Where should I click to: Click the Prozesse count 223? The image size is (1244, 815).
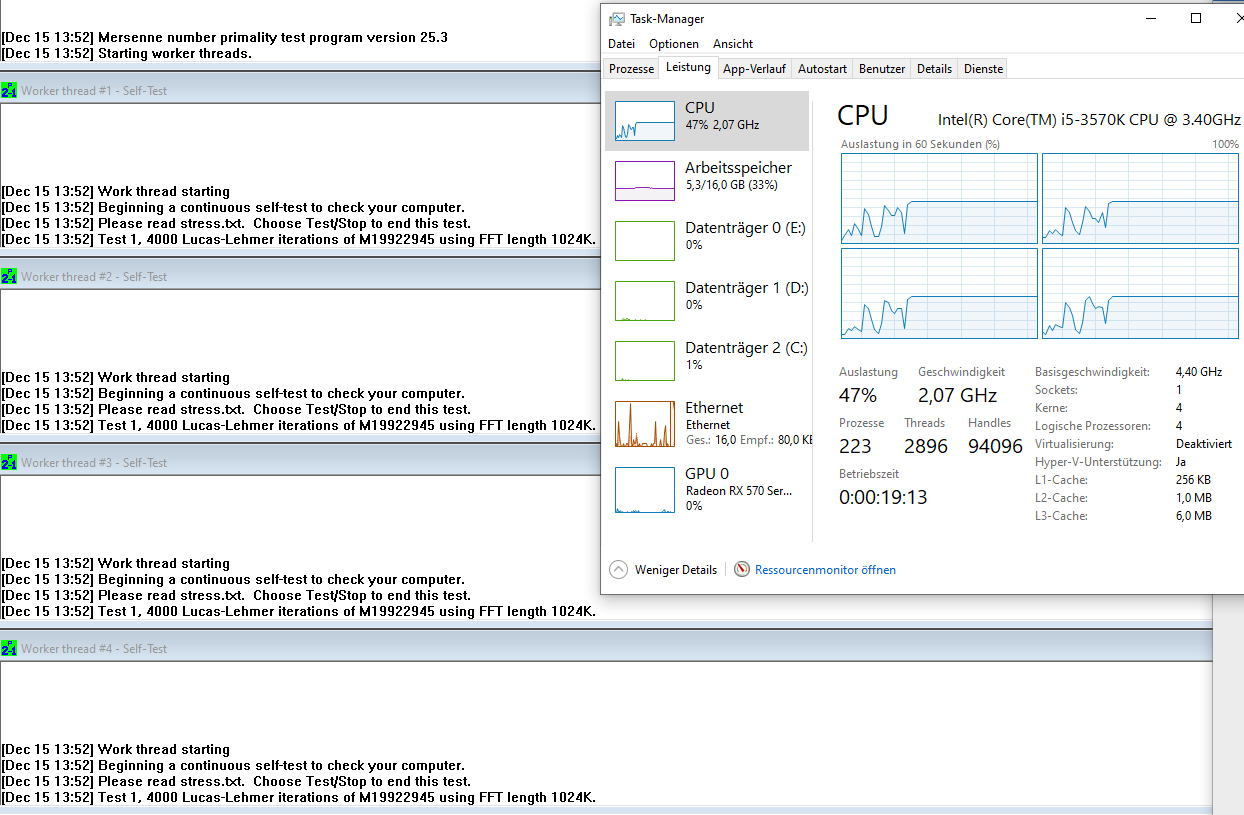tap(855, 446)
